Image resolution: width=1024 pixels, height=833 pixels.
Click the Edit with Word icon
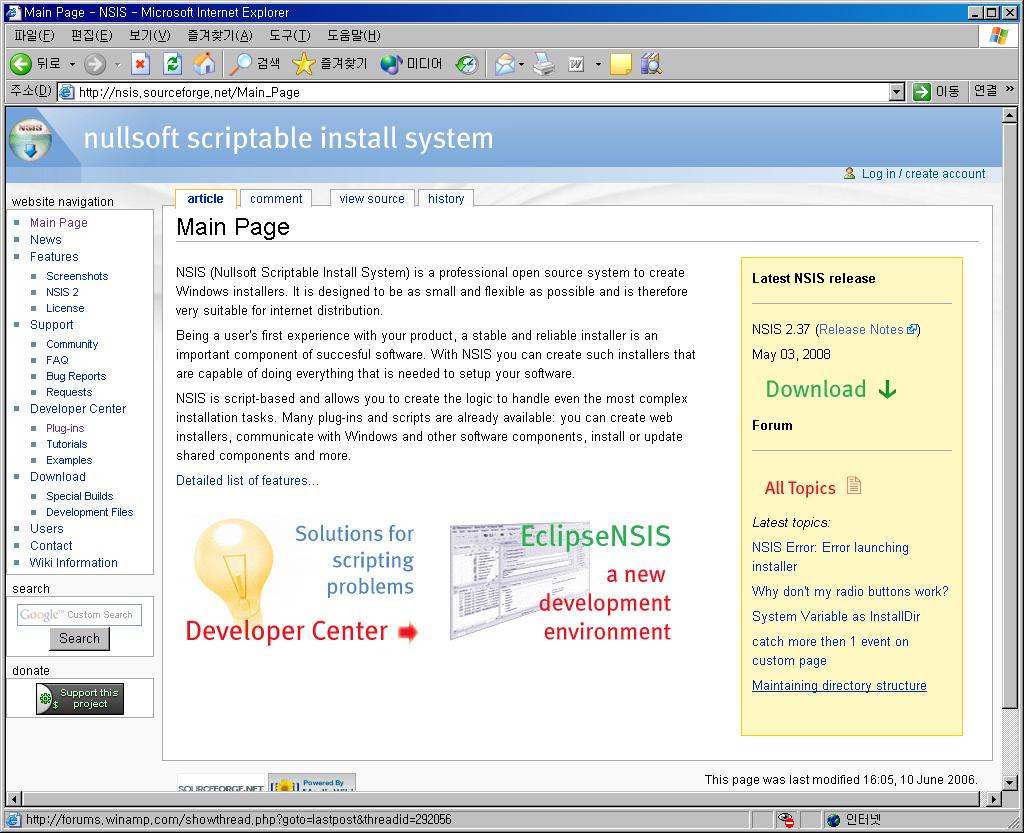click(x=576, y=63)
